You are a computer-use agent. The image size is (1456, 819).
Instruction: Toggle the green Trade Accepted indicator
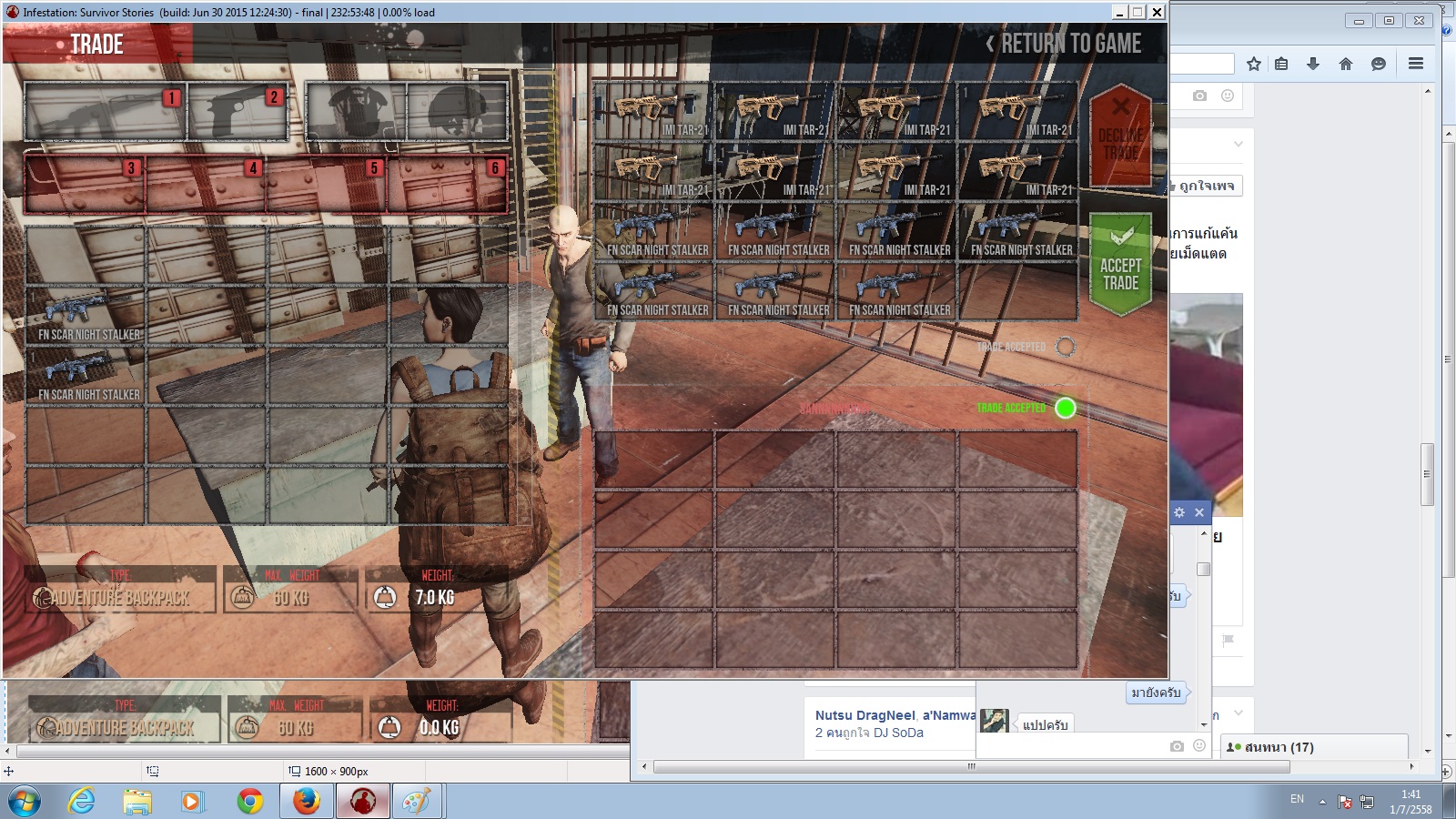click(1065, 409)
